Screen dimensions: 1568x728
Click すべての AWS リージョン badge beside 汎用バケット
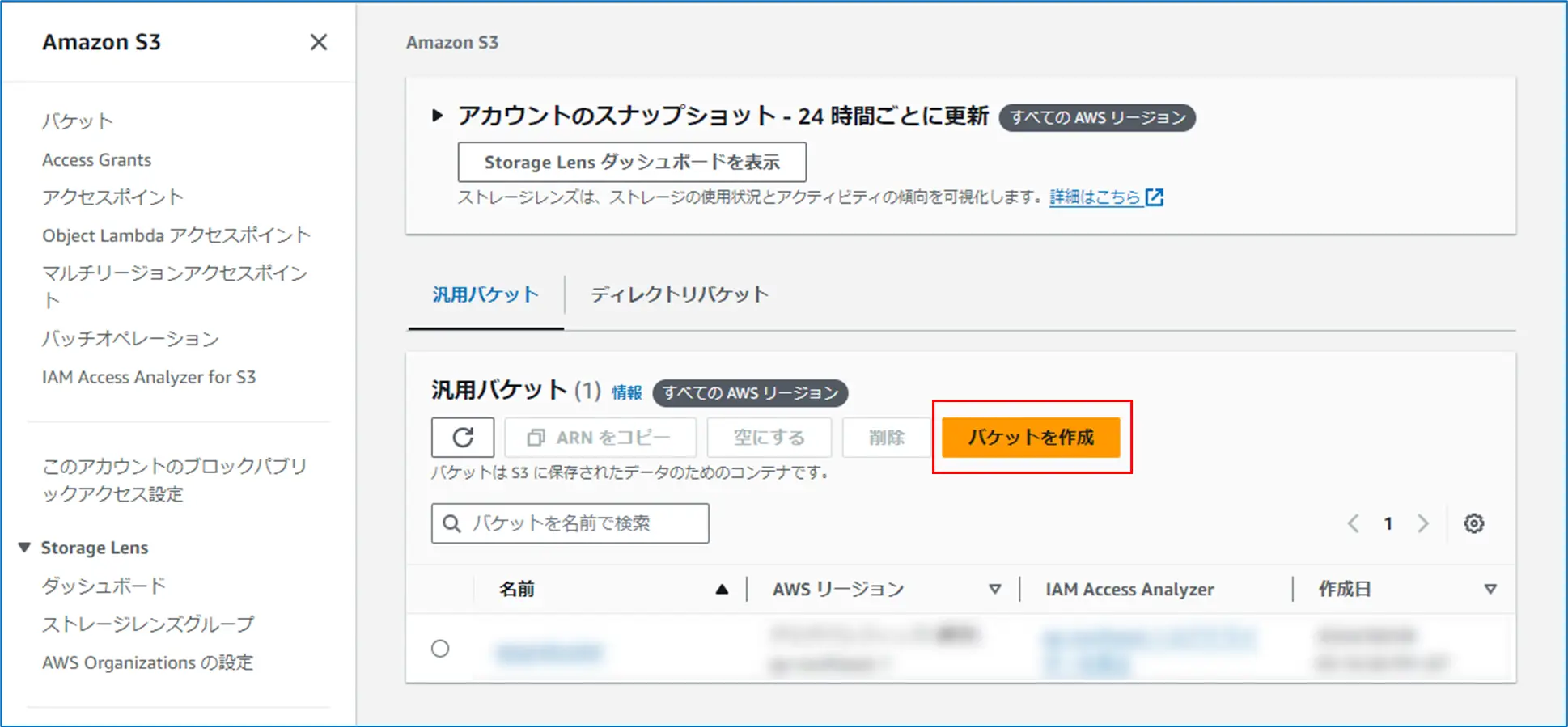[750, 393]
